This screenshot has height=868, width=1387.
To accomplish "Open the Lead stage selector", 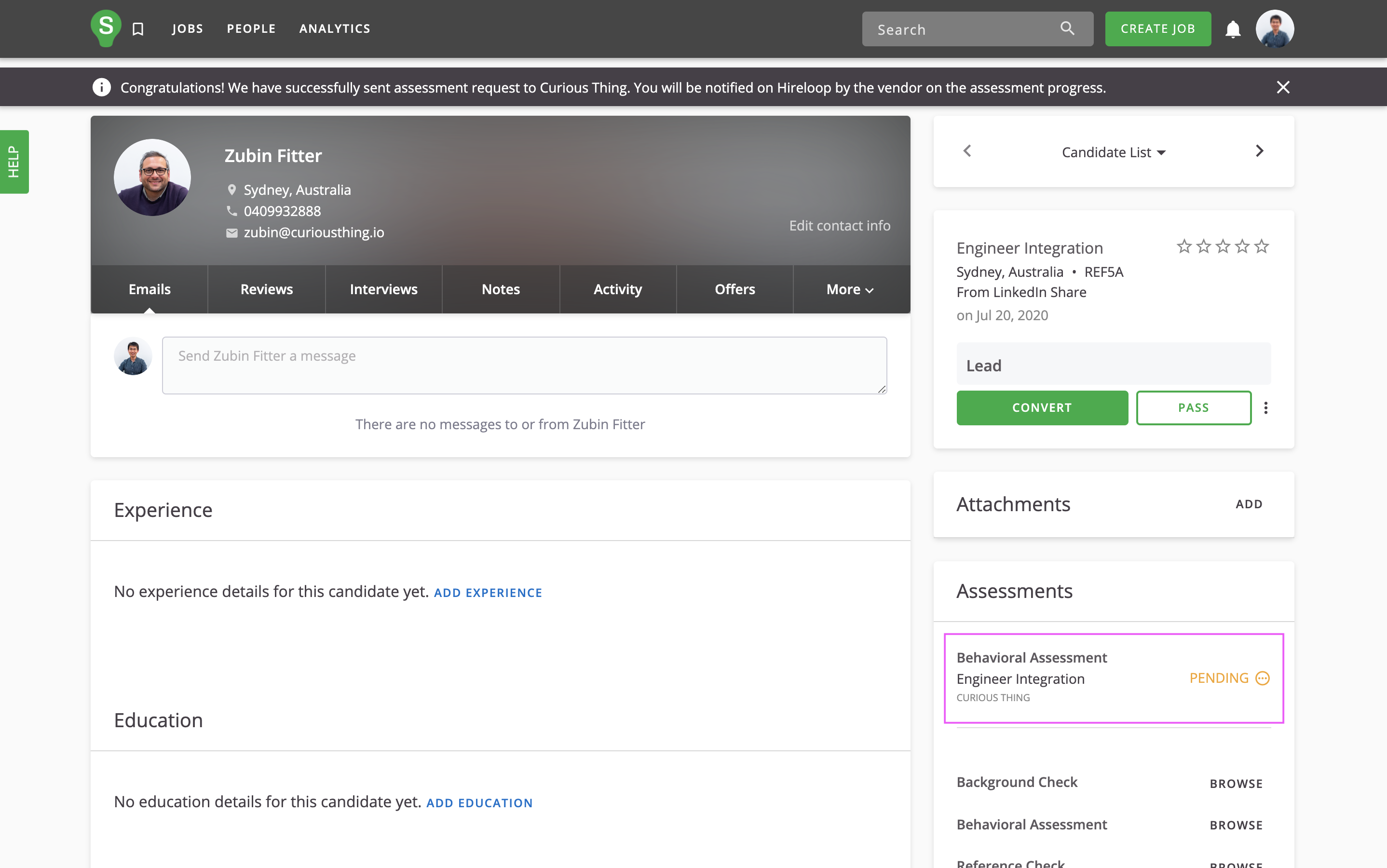I will click(x=1113, y=365).
